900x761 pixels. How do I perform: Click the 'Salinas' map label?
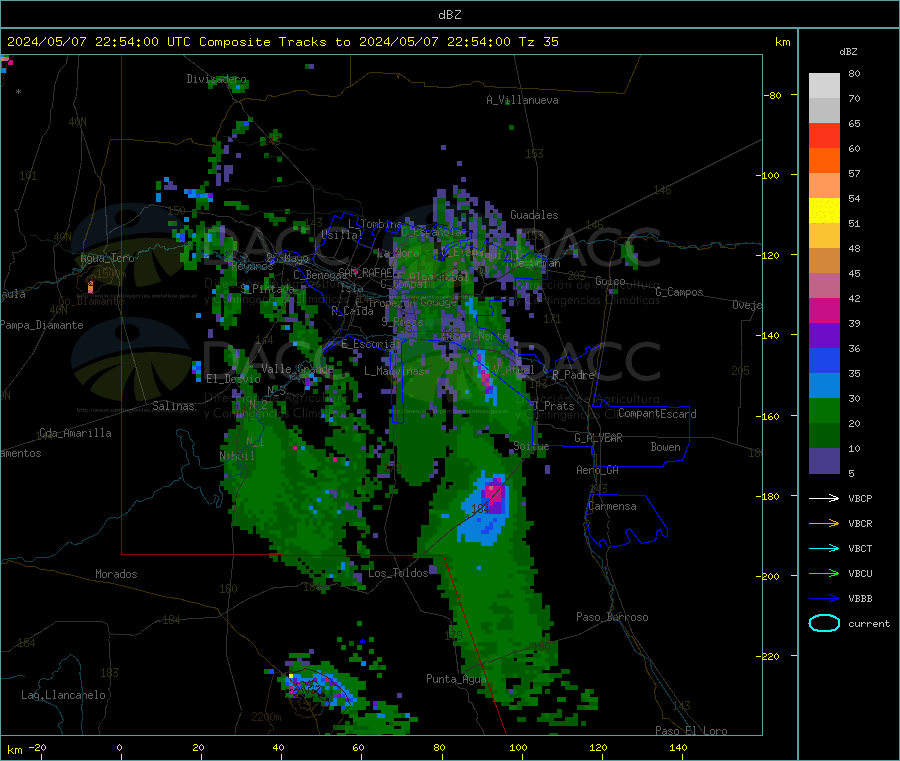[173, 406]
